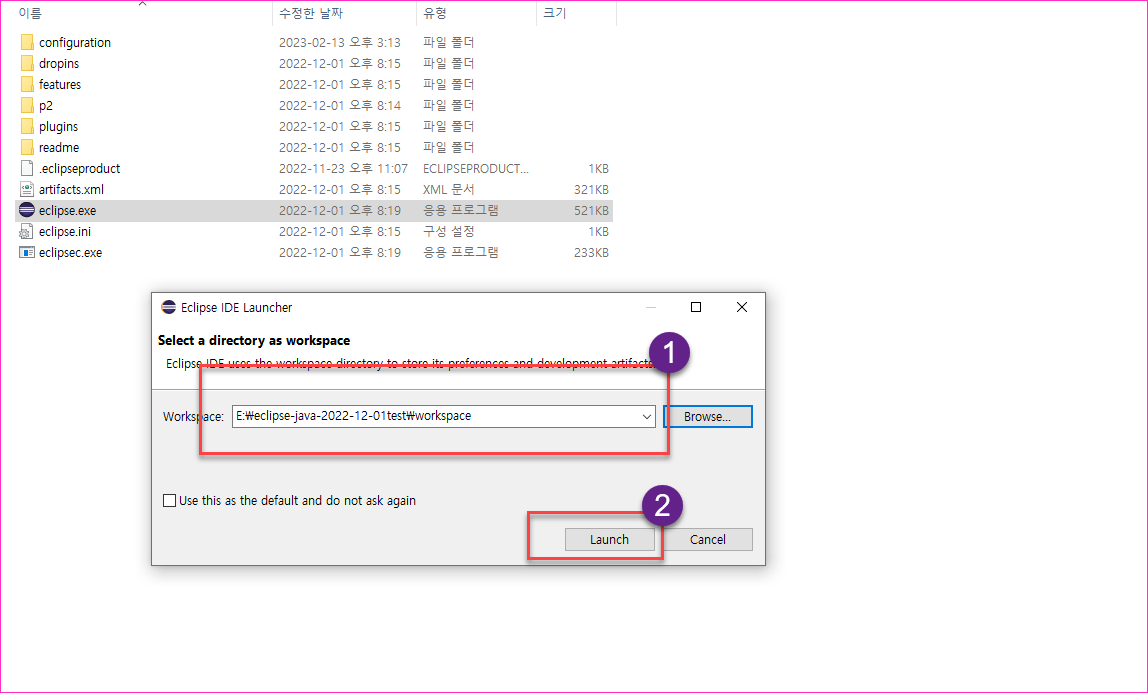
Task: Select the p2 folder icon
Action: pos(27,105)
